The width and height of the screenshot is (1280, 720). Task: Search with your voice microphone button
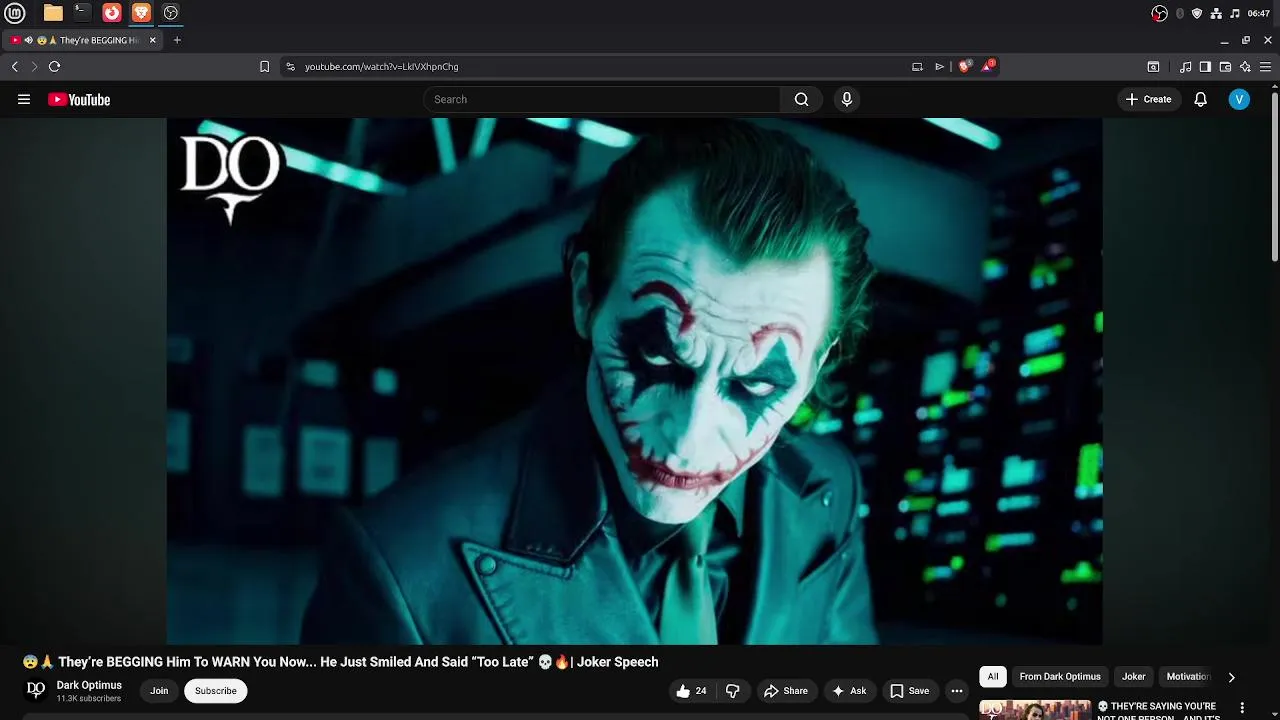[847, 99]
